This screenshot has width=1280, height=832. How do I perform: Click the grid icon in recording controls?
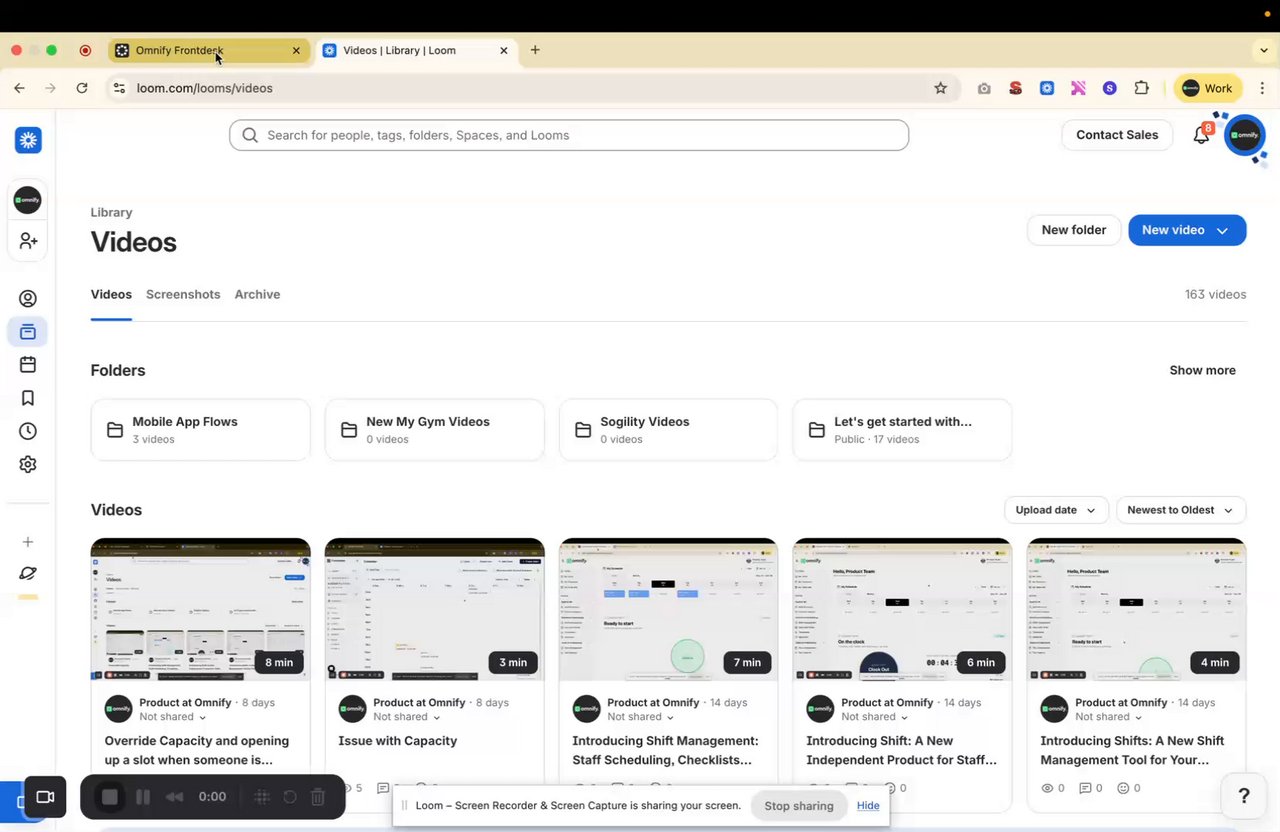coord(261,797)
